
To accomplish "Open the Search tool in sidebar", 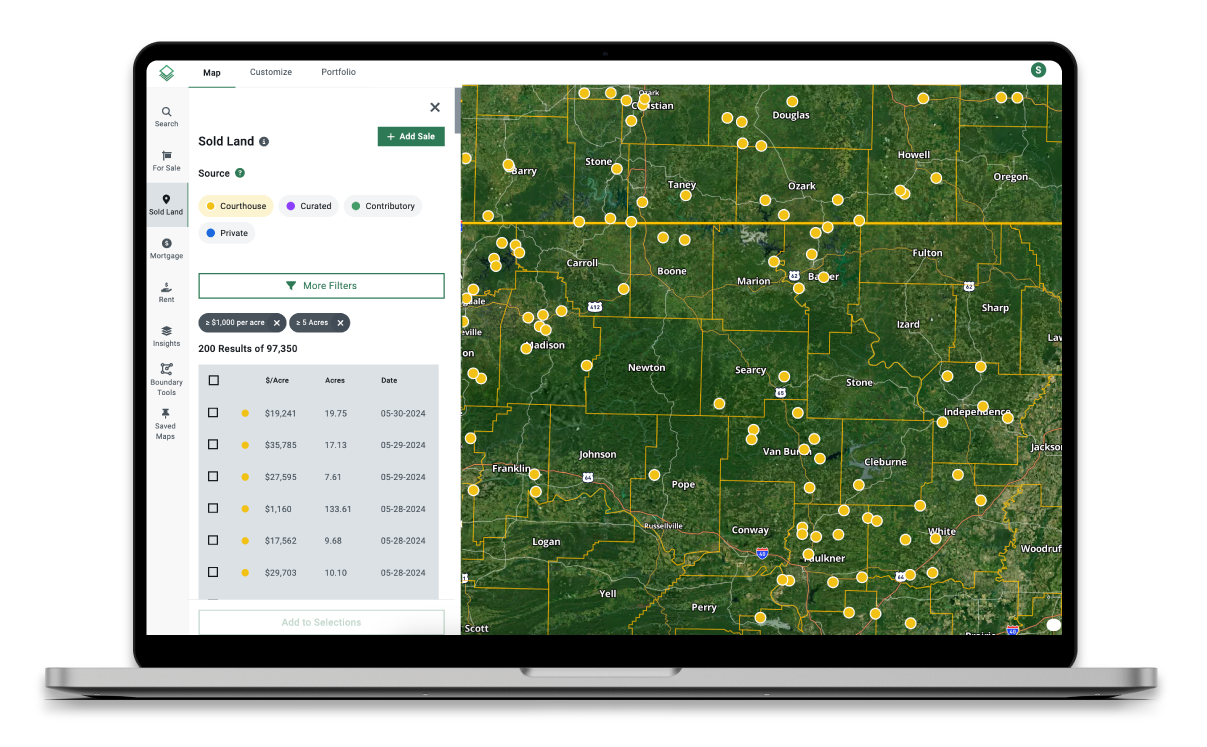I will pyautogui.click(x=166, y=117).
